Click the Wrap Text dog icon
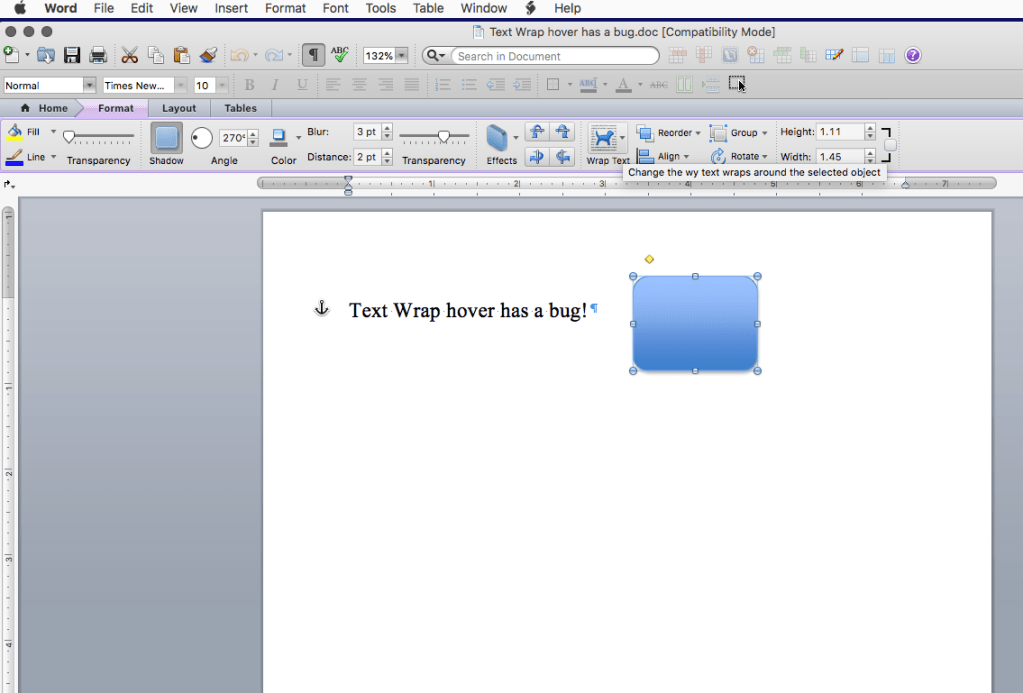 [x=602, y=138]
